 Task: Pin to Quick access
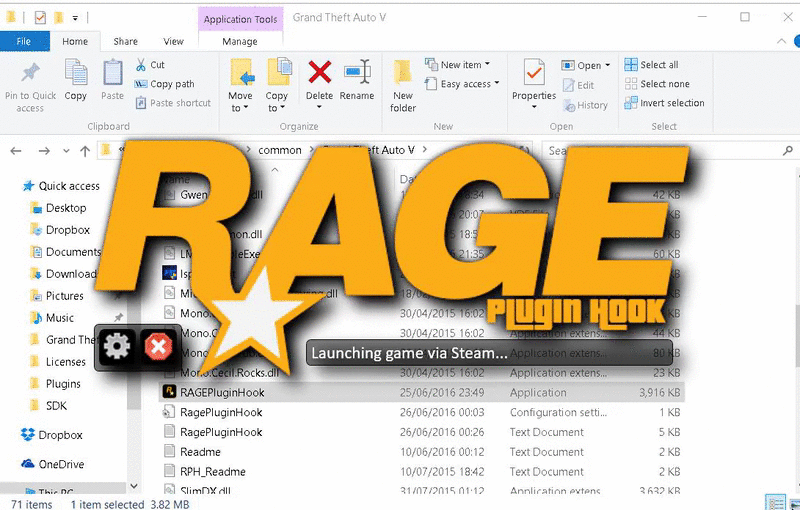click(30, 86)
